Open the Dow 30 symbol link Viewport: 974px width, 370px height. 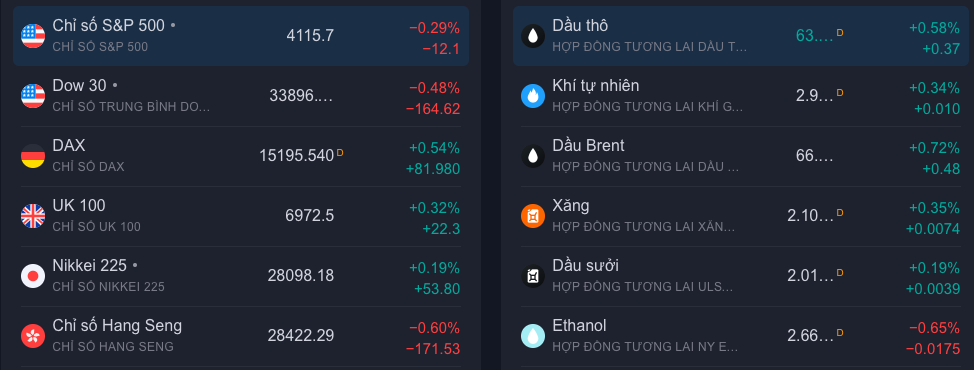coord(80,86)
